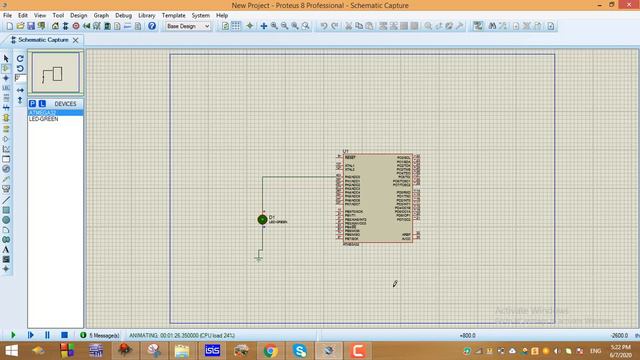Open the Tool menu
This screenshot has height=360, width=640.
58,16
